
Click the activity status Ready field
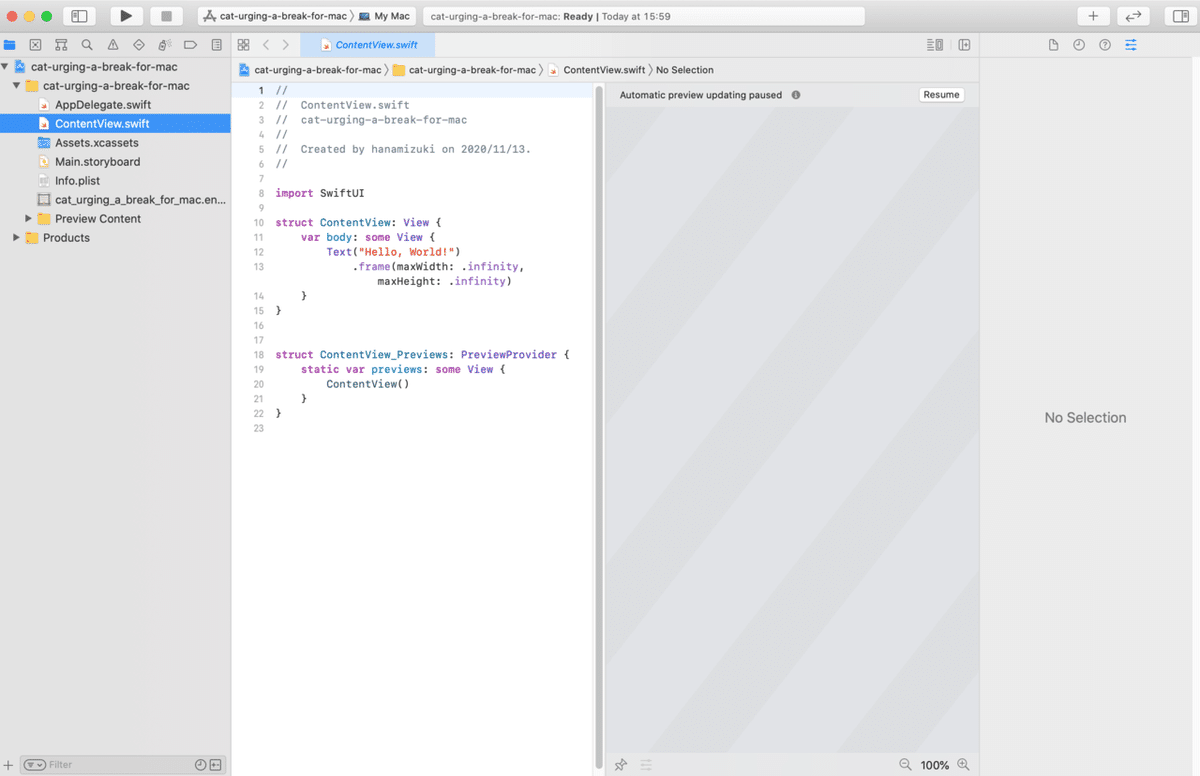click(x=644, y=16)
